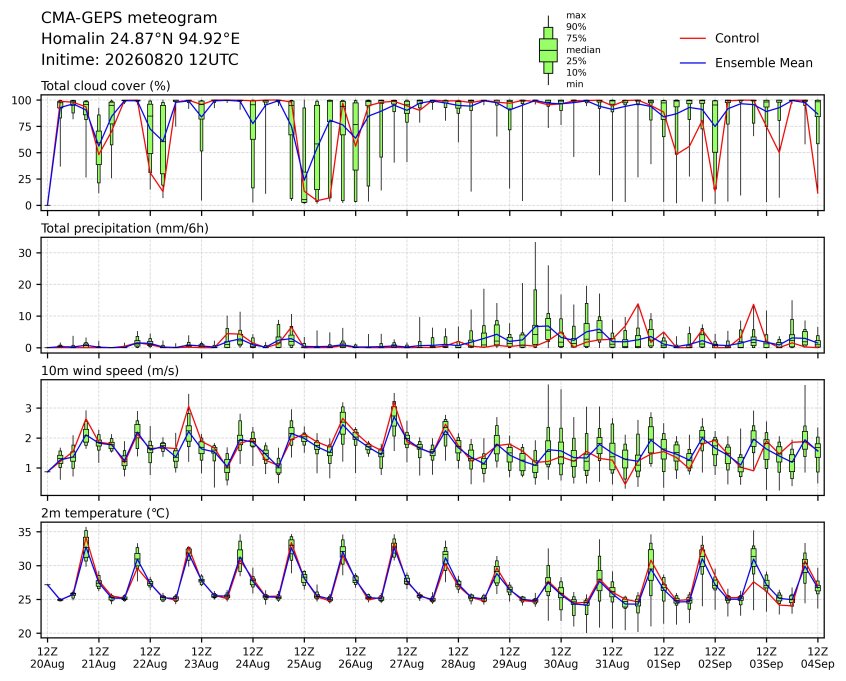Click the '12Z 22Aug' x-axis label
Viewport: 846px width, 681px height.
pos(150,658)
